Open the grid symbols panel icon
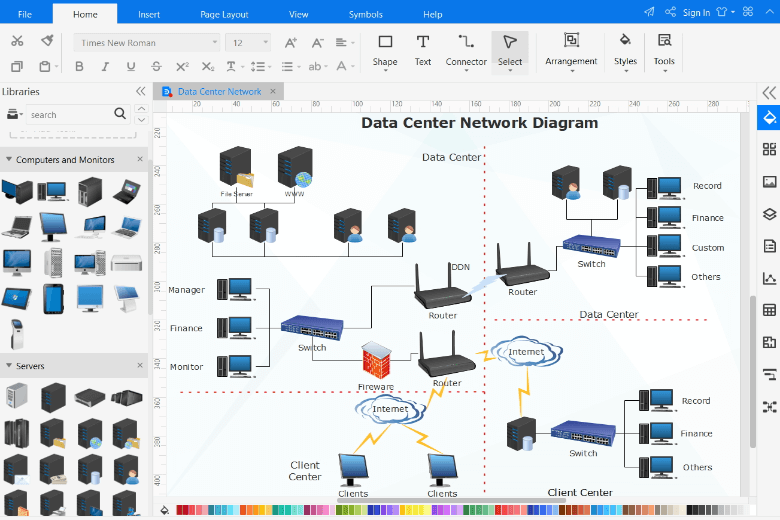The image size is (780, 520). pos(770,149)
